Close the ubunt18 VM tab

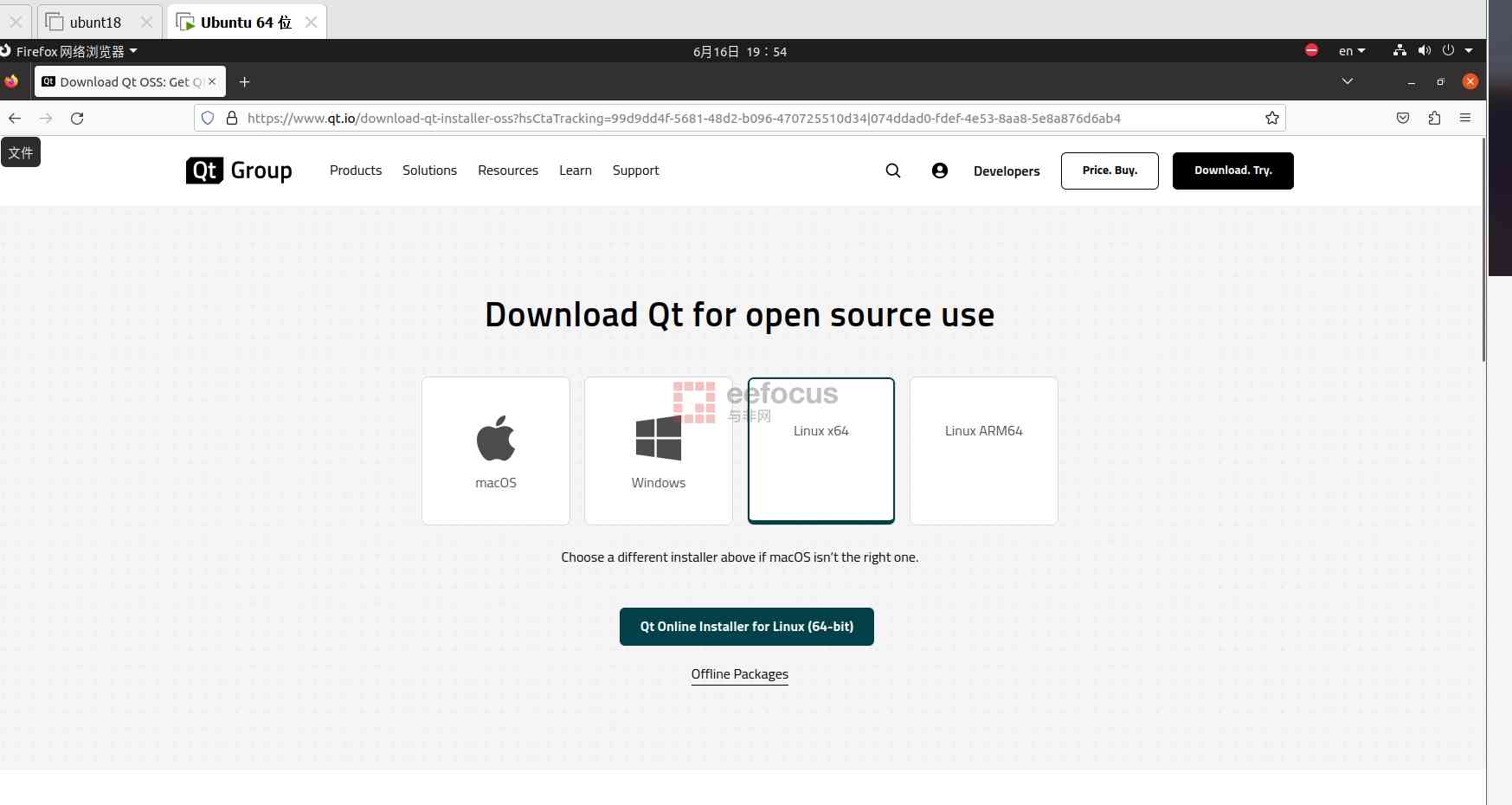[146, 23]
